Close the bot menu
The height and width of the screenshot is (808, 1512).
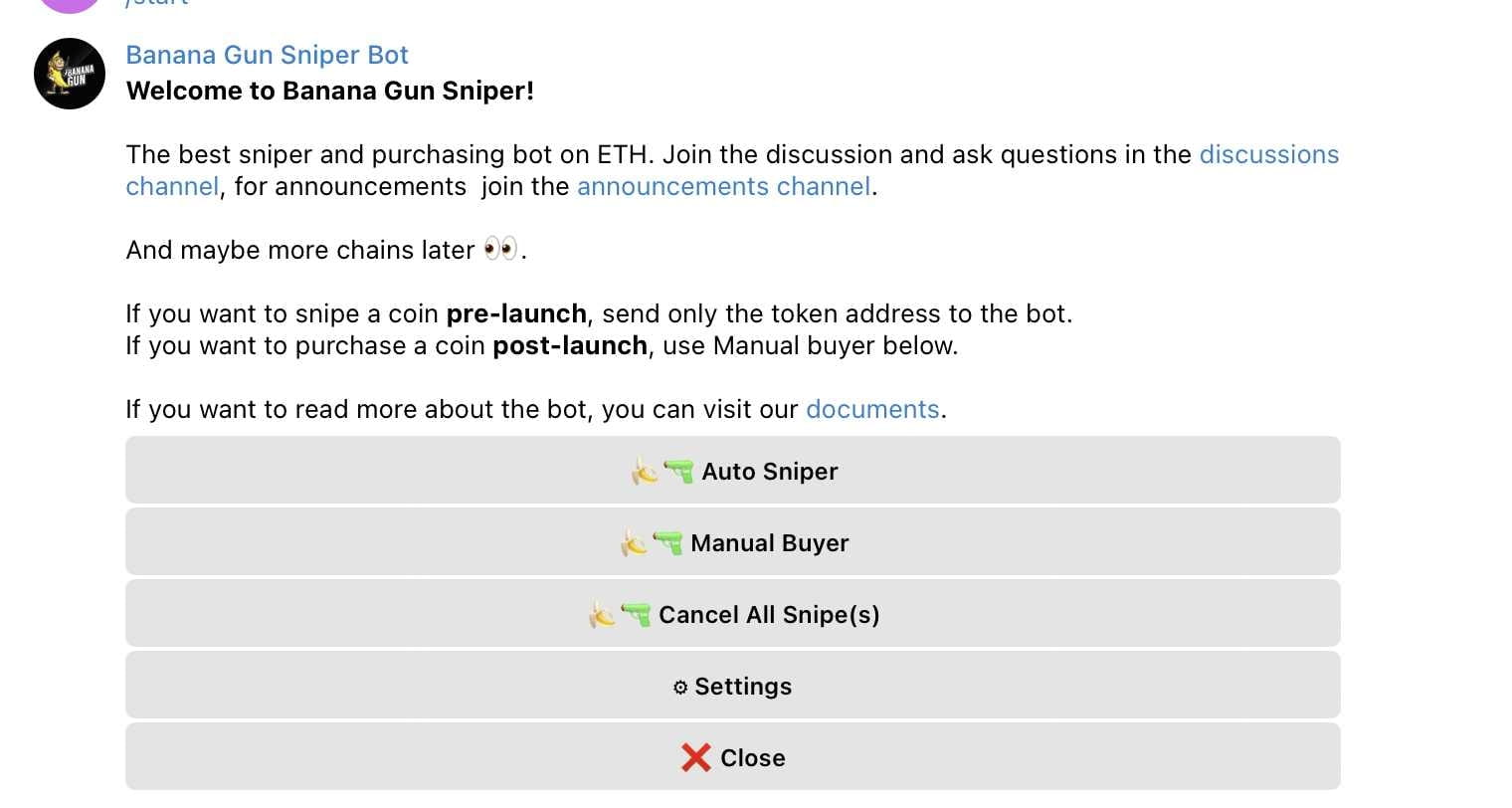[733, 757]
